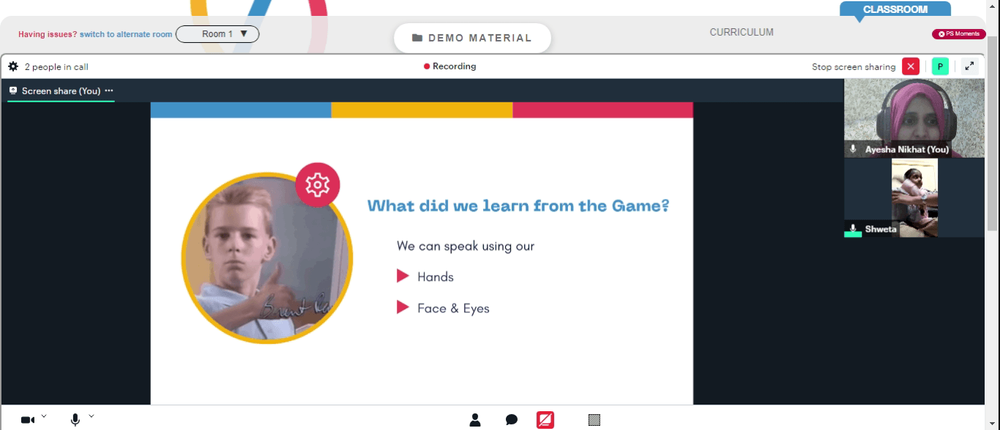The image size is (1000, 430).
Task: Click 'Stop screen sharing' label
Action: (x=853, y=66)
